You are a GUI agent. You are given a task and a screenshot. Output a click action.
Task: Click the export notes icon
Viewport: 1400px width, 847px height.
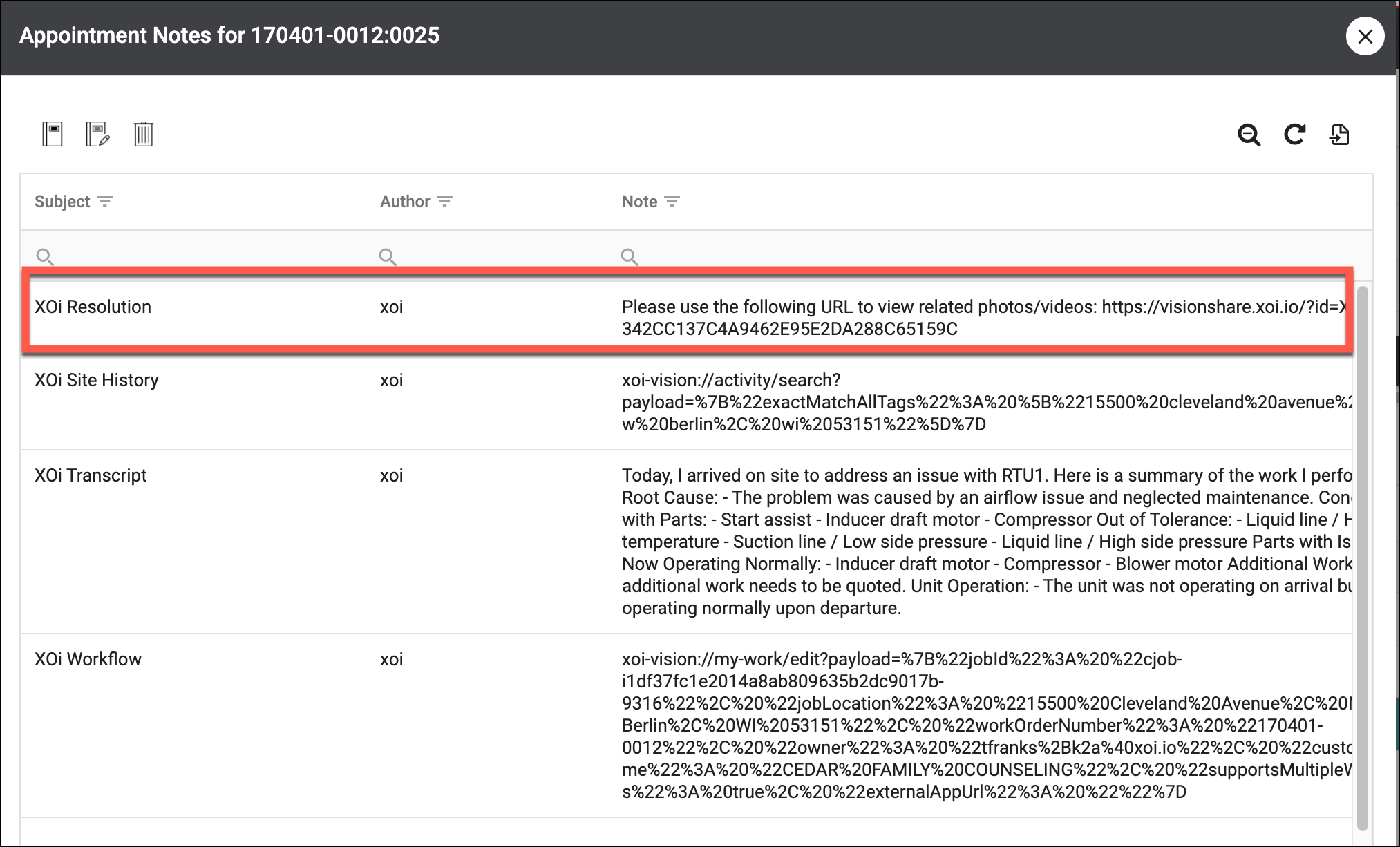pos(1339,135)
